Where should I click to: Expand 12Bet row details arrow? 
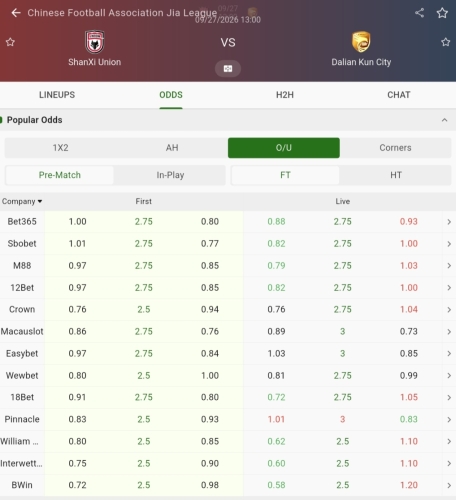point(449,288)
